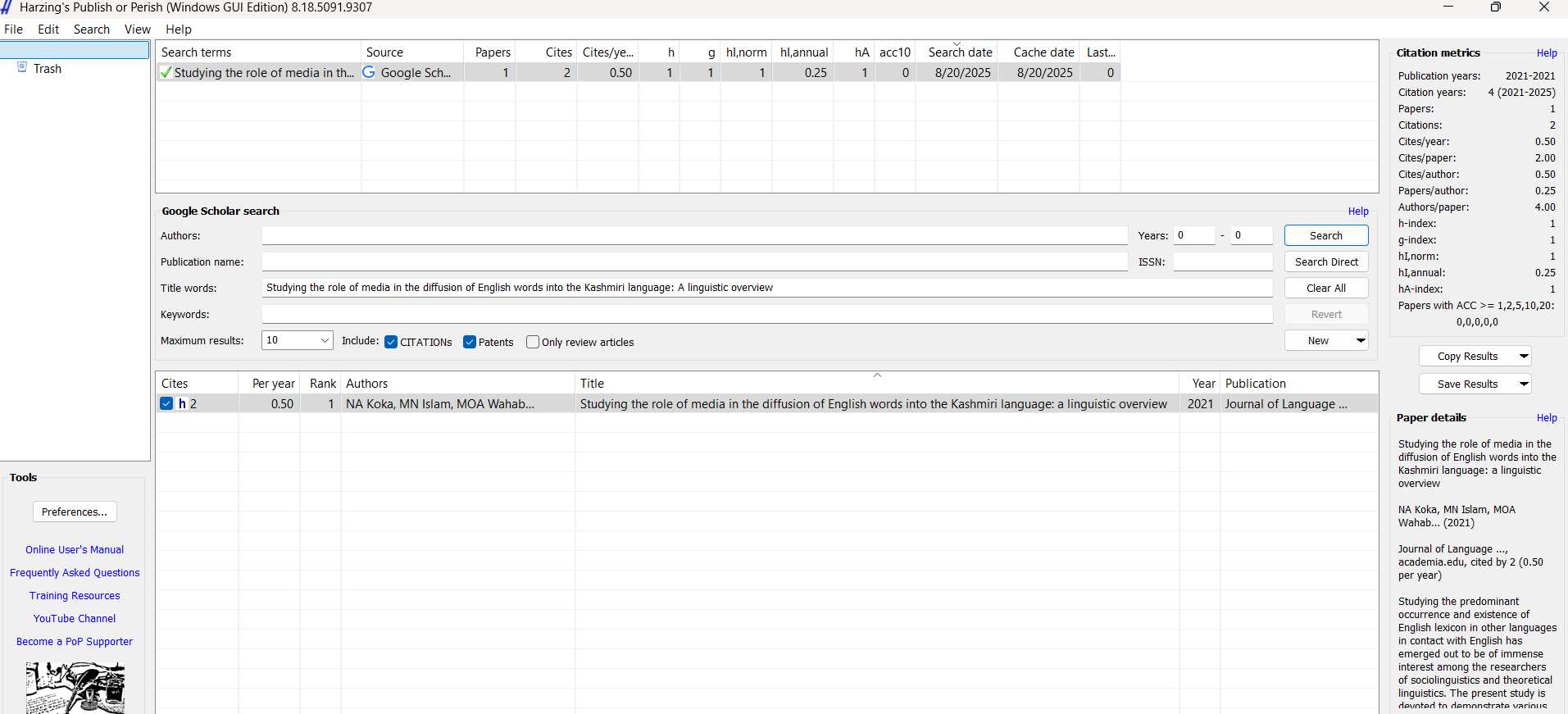Screen dimensions: 1568x714
Task: Enable Only review articles checkbox
Action: pyautogui.click(x=533, y=342)
